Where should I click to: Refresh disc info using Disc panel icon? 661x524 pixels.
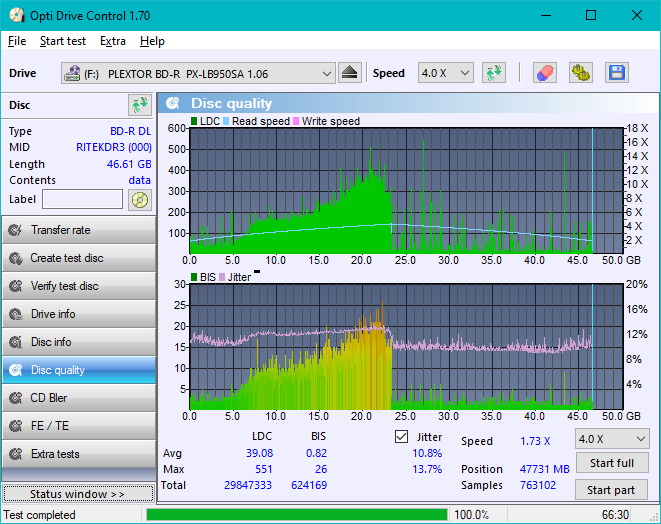pyautogui.click(x=140, y=105)
